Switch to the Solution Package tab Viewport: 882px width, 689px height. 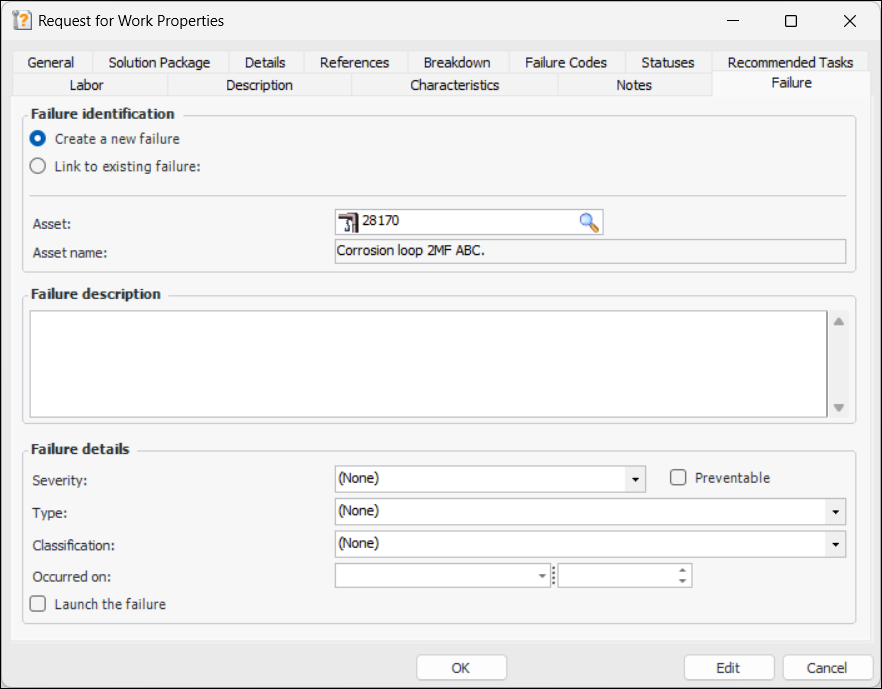point(159,62)
